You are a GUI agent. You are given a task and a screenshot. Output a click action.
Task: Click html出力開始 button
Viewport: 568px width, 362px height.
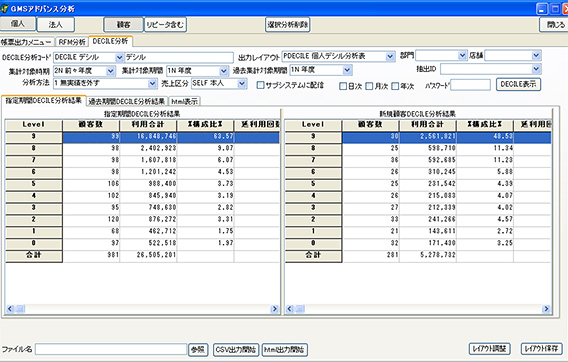point(285,350)
